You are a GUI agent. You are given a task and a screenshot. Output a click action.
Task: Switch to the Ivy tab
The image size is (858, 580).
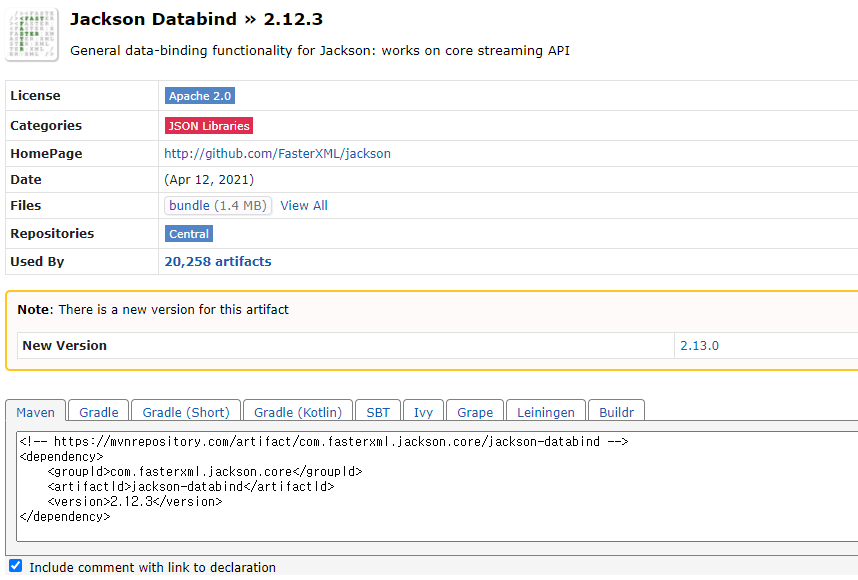pyautogui.click(x=423, y=412)
